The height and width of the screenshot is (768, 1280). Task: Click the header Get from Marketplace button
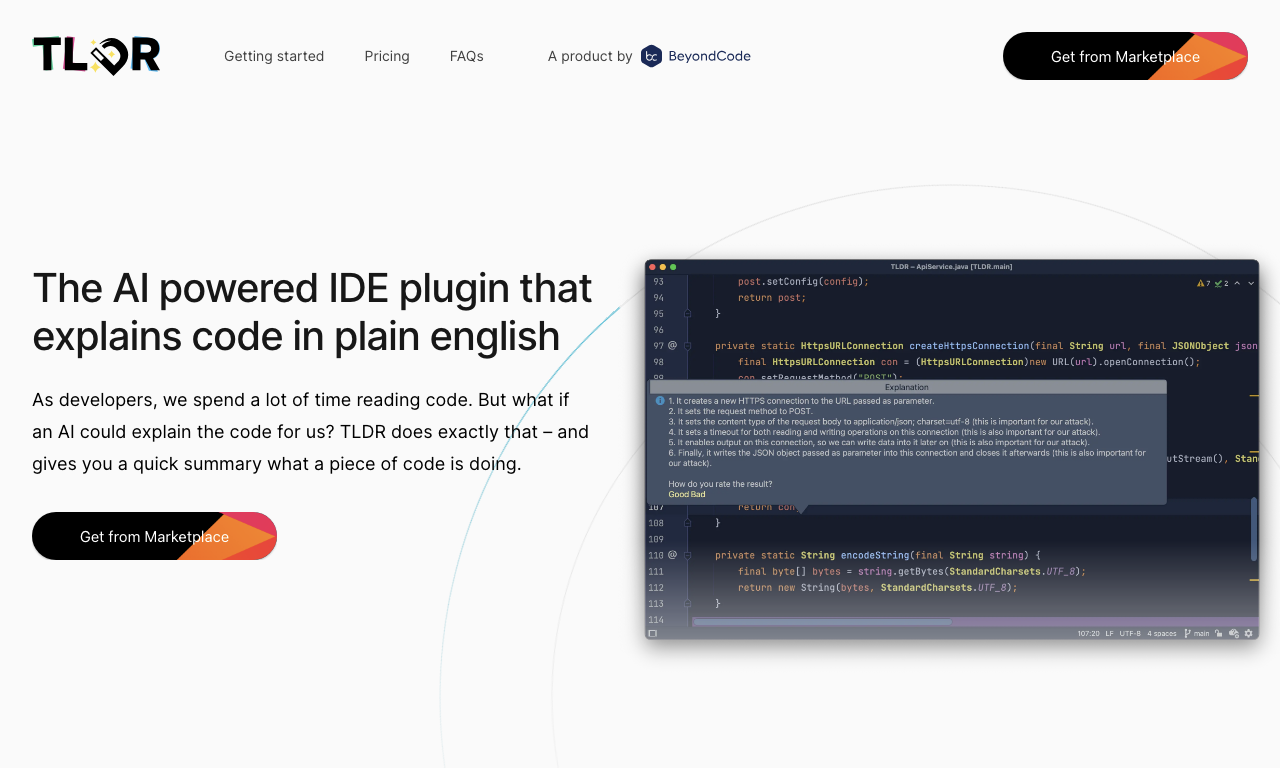click(x=1125, y=56)
